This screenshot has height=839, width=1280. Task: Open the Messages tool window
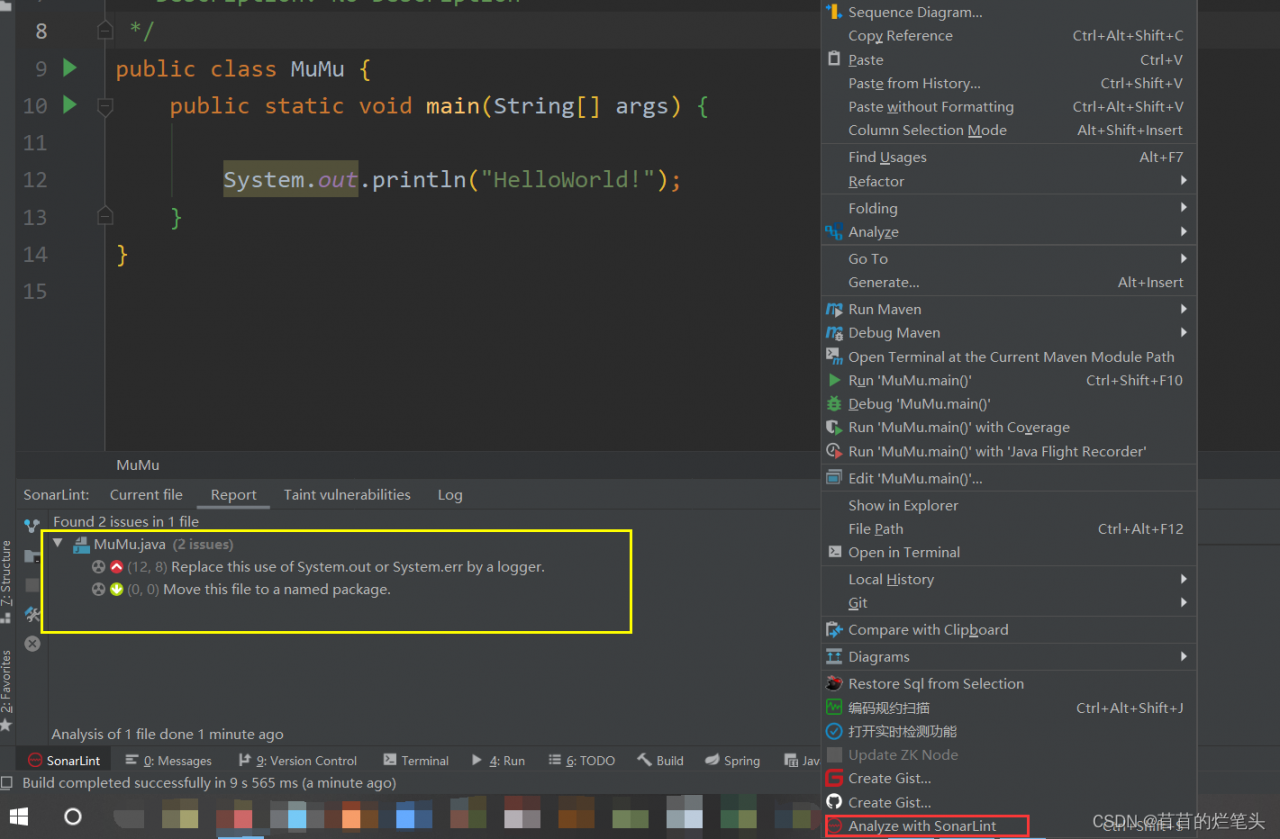coord(170,761)
